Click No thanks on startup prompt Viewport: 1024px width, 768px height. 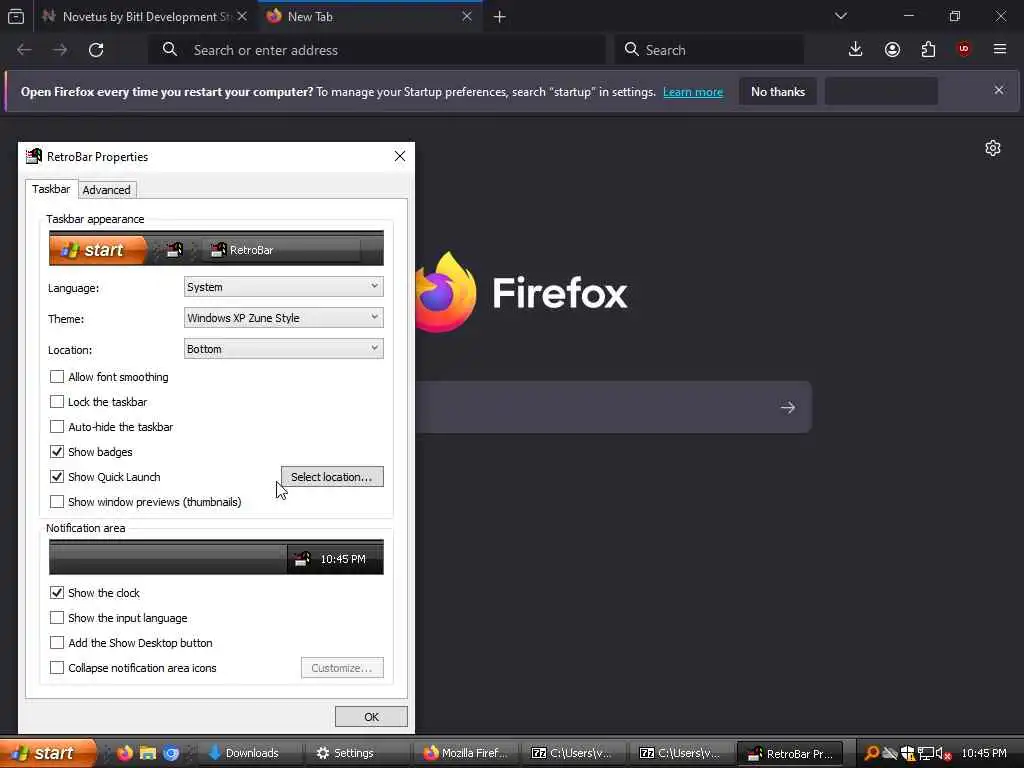(778, 91)
